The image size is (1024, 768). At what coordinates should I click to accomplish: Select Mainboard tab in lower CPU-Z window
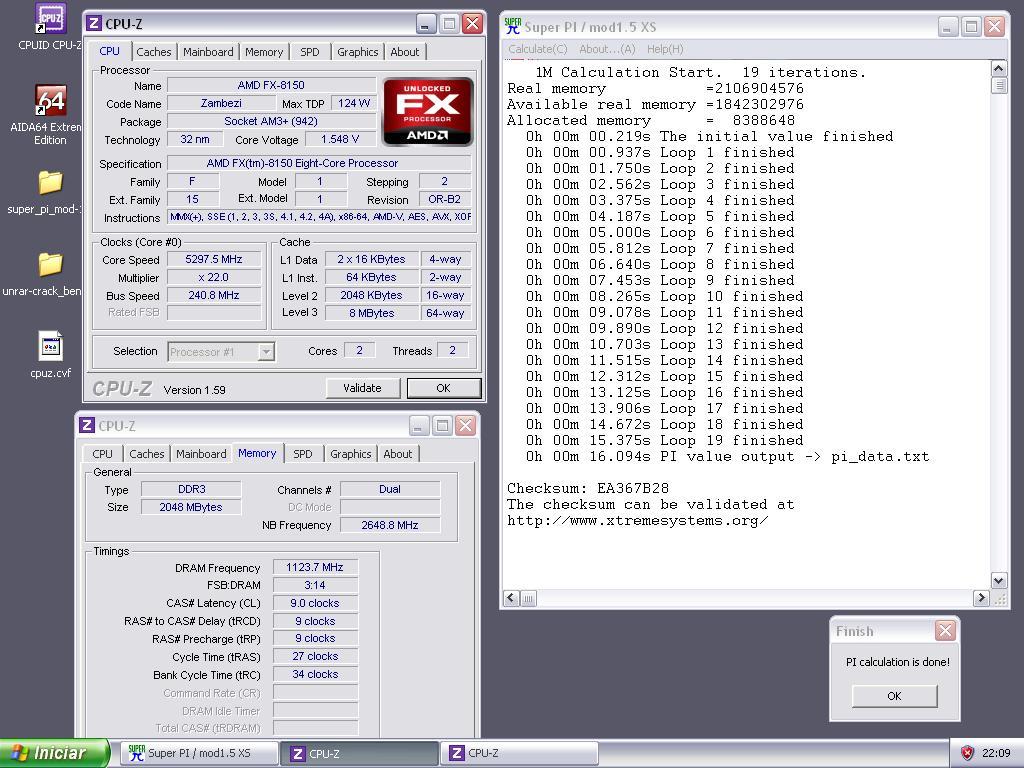pos(201,453)
